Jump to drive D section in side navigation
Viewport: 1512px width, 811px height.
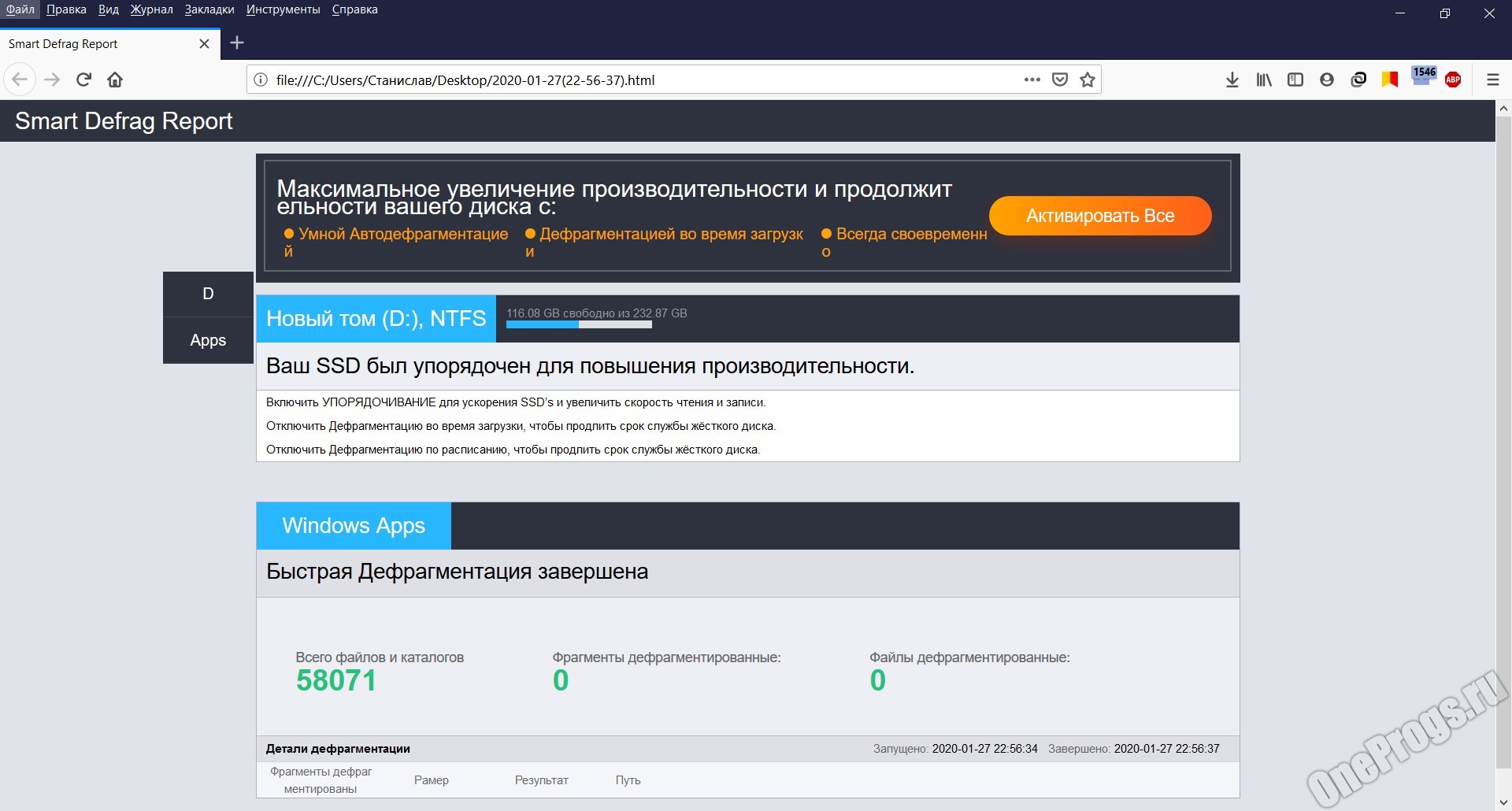[208, 294]
